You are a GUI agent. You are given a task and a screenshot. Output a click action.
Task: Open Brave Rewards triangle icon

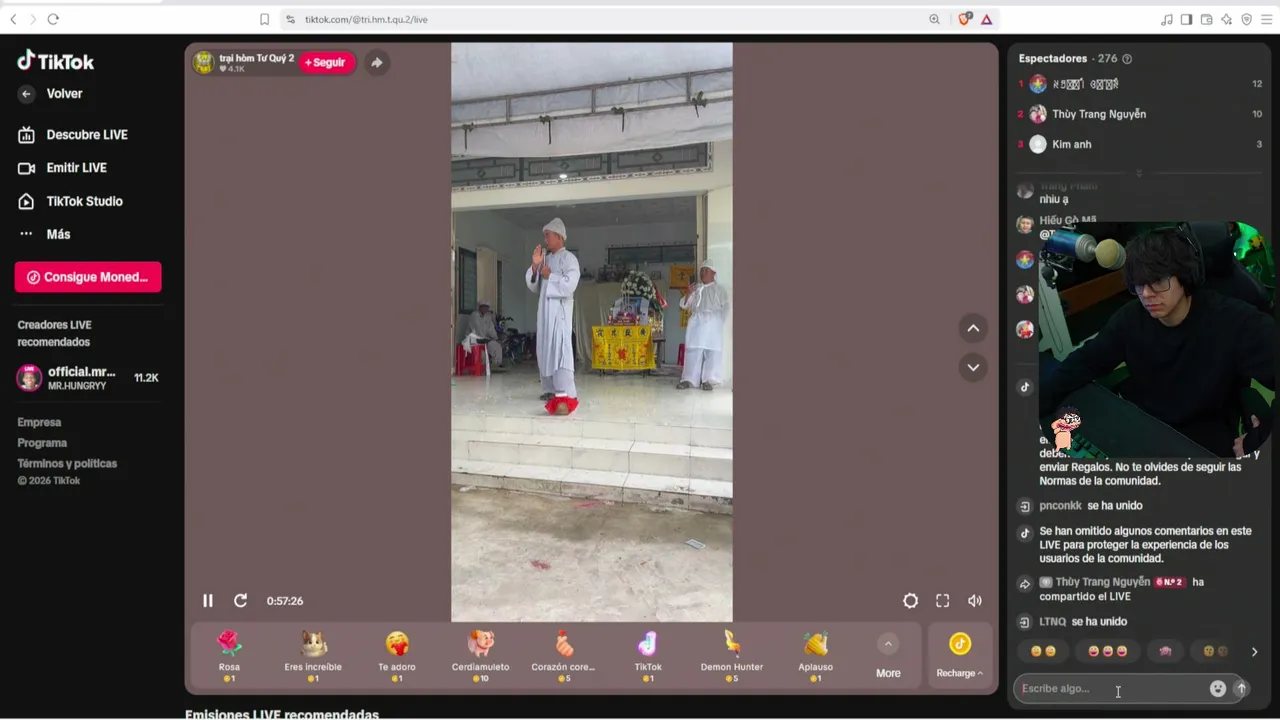[986, 19]
